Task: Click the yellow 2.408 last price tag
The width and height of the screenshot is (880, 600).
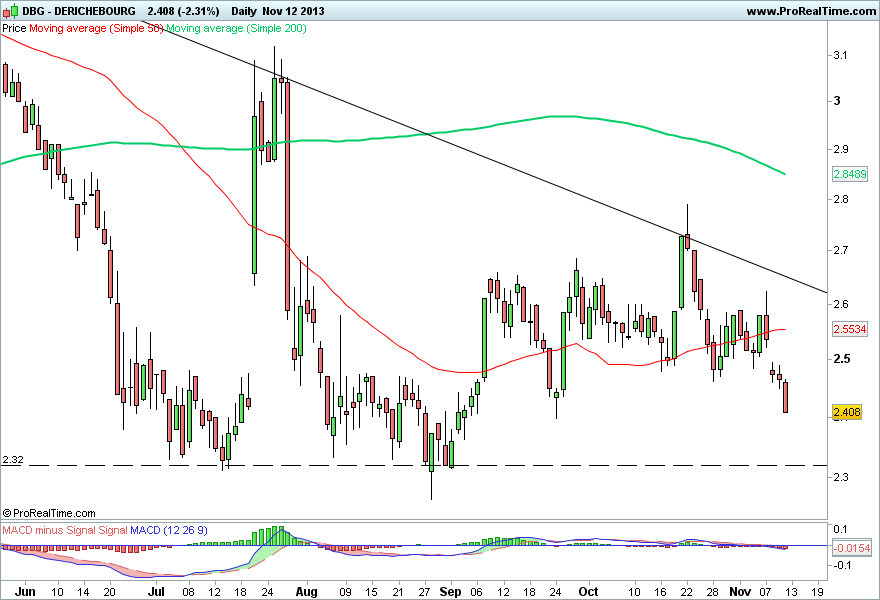Action: pyautogui.click(x=847, y=412)
